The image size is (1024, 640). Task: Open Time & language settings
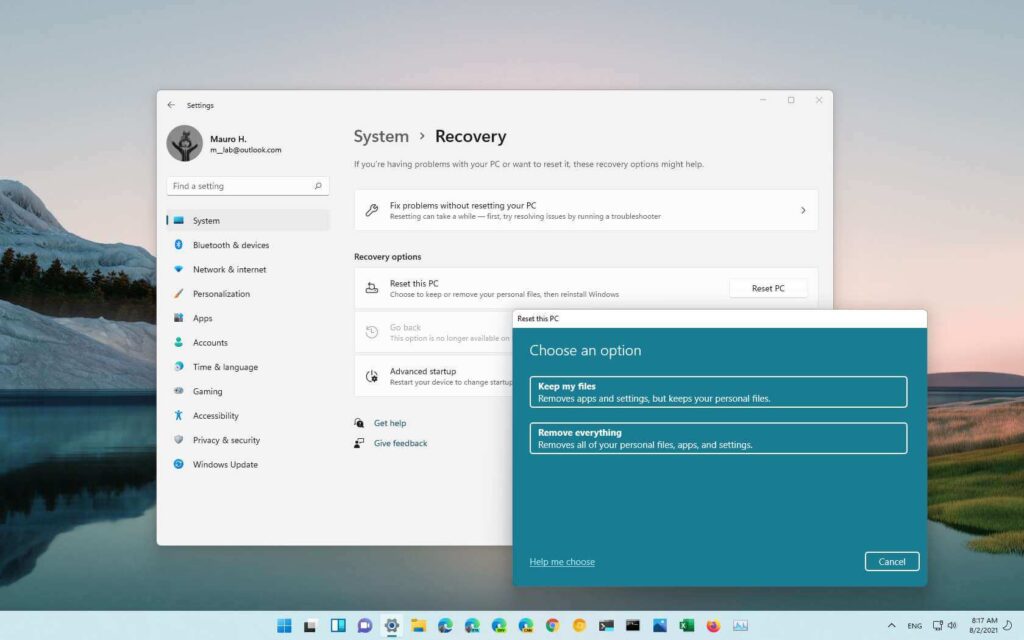pos(248,367)
